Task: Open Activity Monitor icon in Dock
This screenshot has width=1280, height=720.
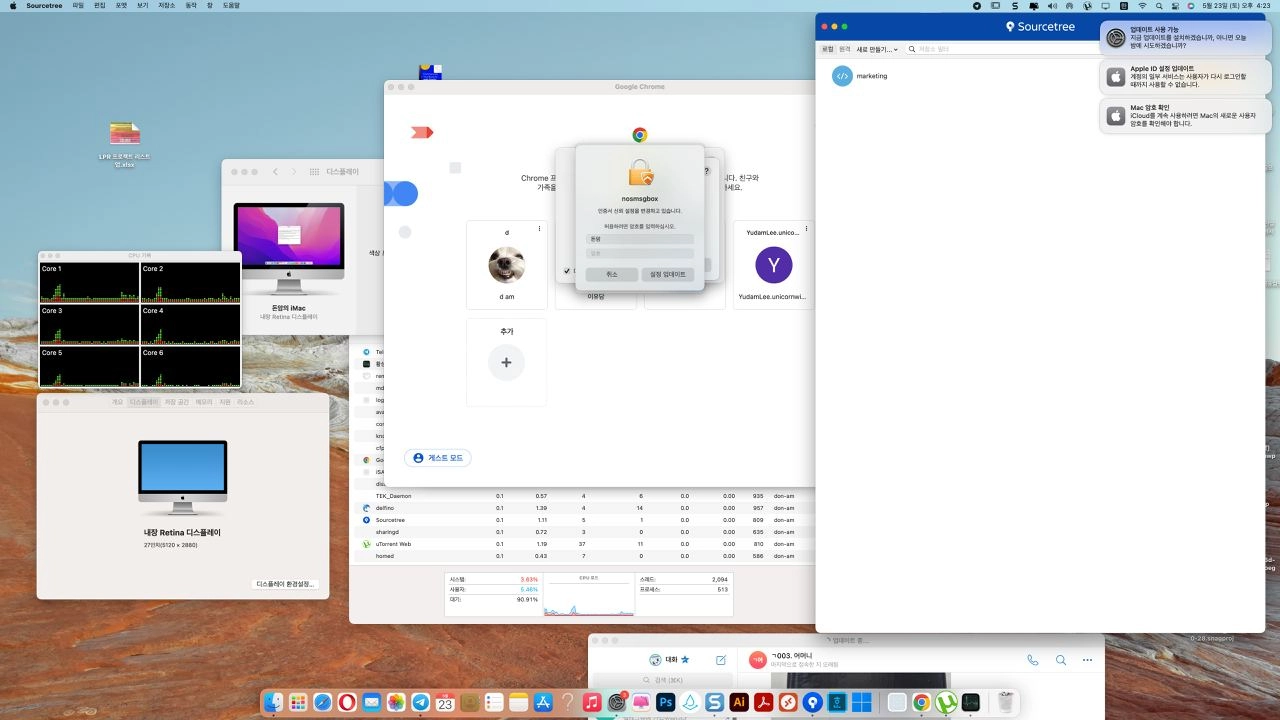Action: 971,703
